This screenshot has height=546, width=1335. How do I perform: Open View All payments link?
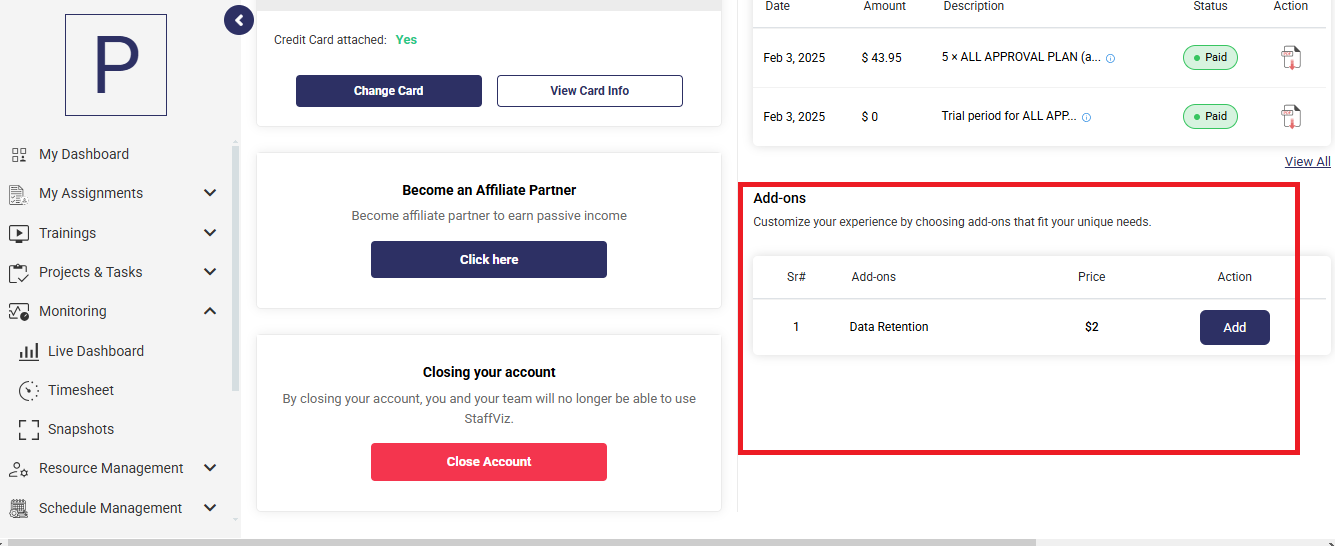1307,161
